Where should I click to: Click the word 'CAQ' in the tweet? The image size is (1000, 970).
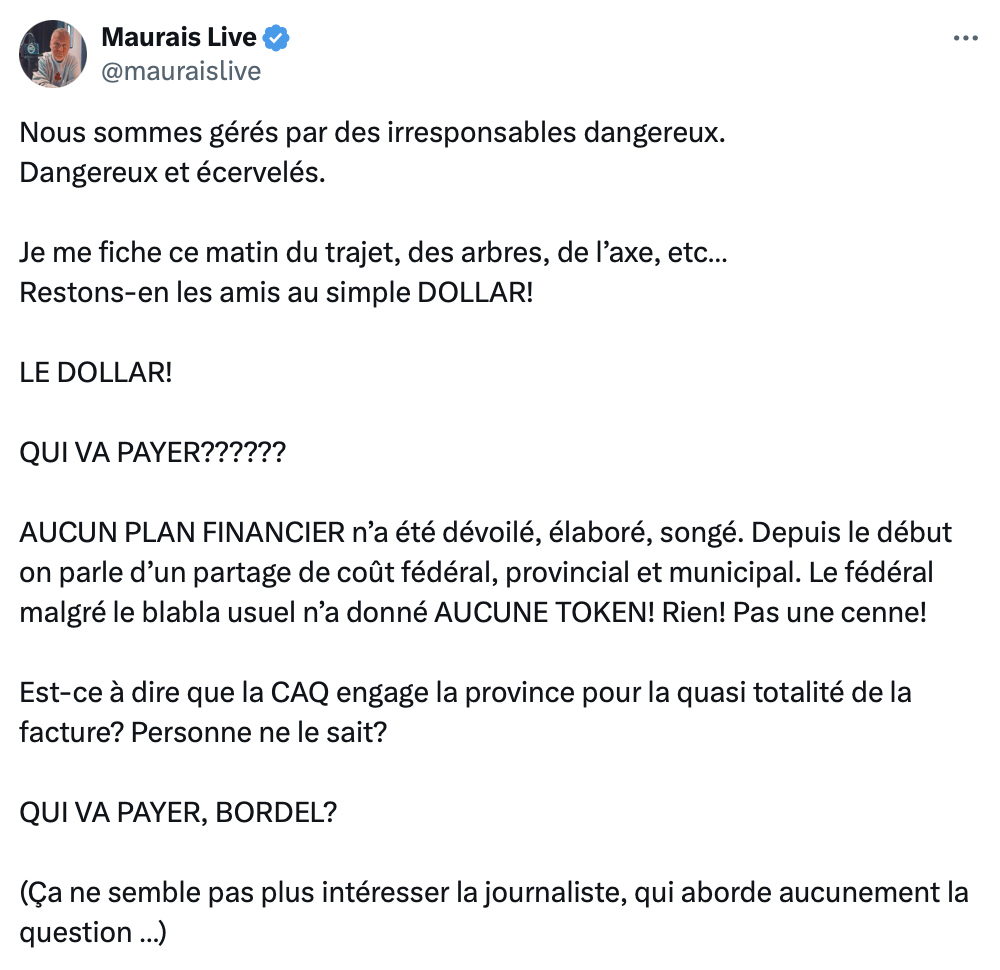[300, 693]
